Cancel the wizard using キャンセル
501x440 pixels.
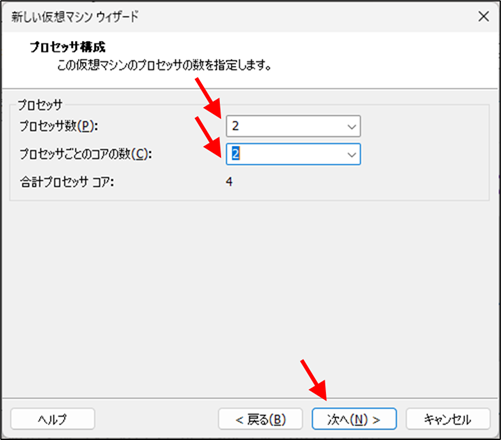tap(448, 419)
